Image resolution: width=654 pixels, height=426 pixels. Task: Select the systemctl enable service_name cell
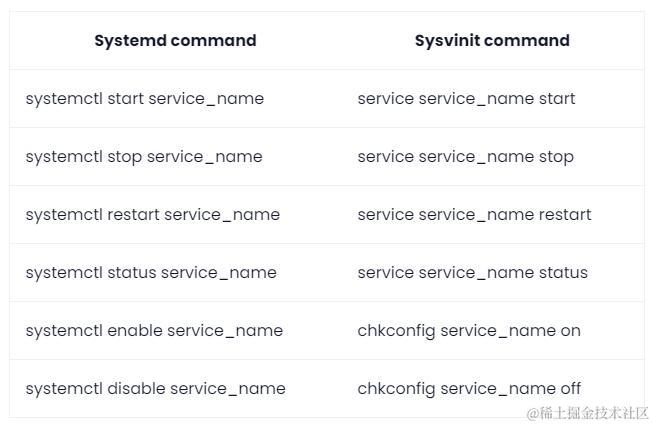click(154, 331)
